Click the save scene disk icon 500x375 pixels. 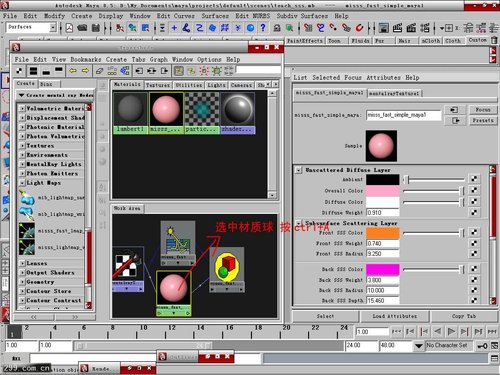pos(96,28)
